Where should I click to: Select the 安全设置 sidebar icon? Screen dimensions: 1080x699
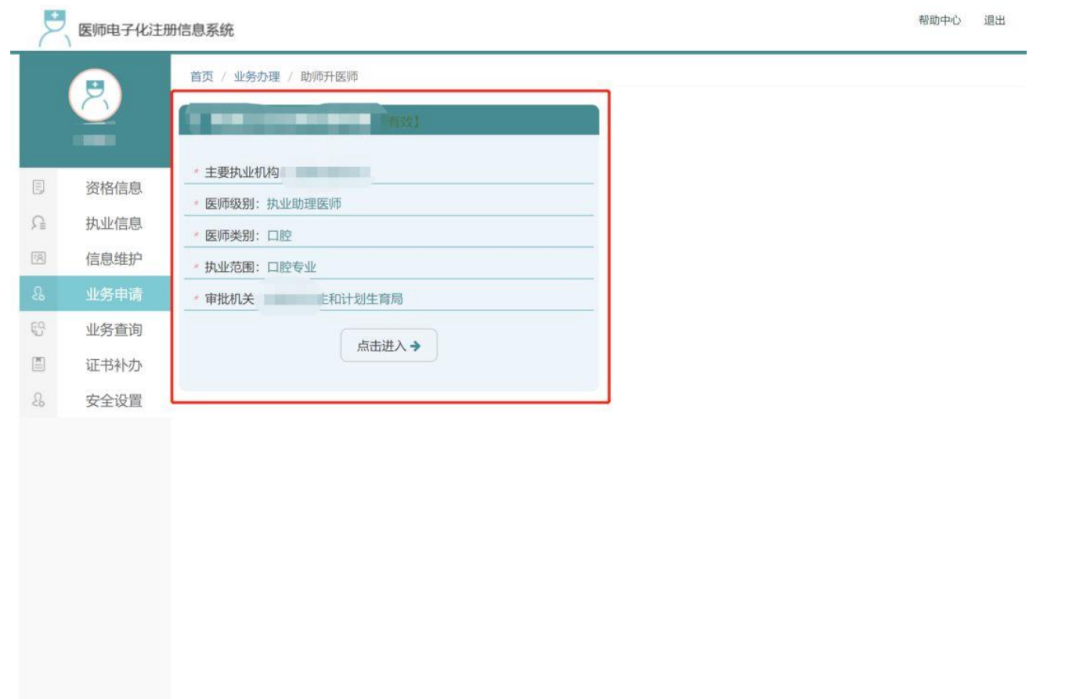[x=37, y=400]
